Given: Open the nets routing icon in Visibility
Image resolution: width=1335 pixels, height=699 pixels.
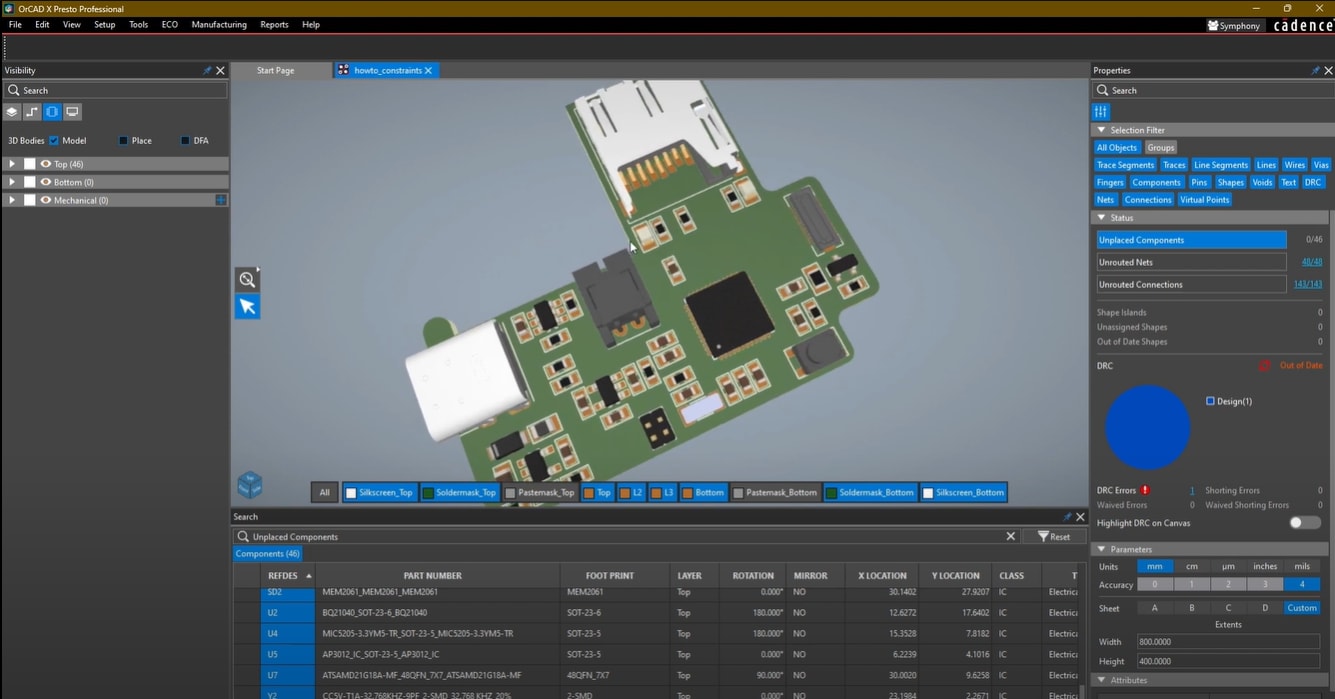Looking at the screenshot, I should click(32, 112).
